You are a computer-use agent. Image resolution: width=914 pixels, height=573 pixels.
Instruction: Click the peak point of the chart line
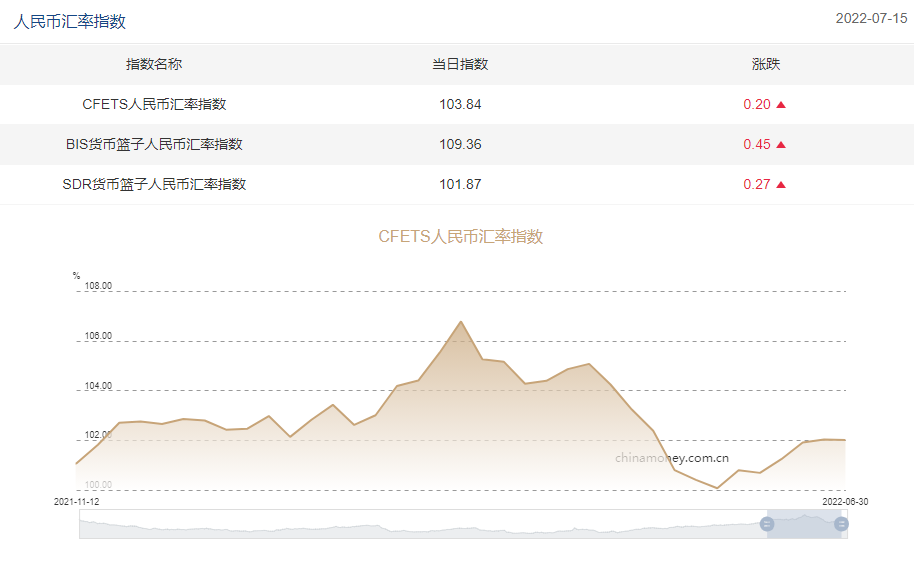click(461, 322)
